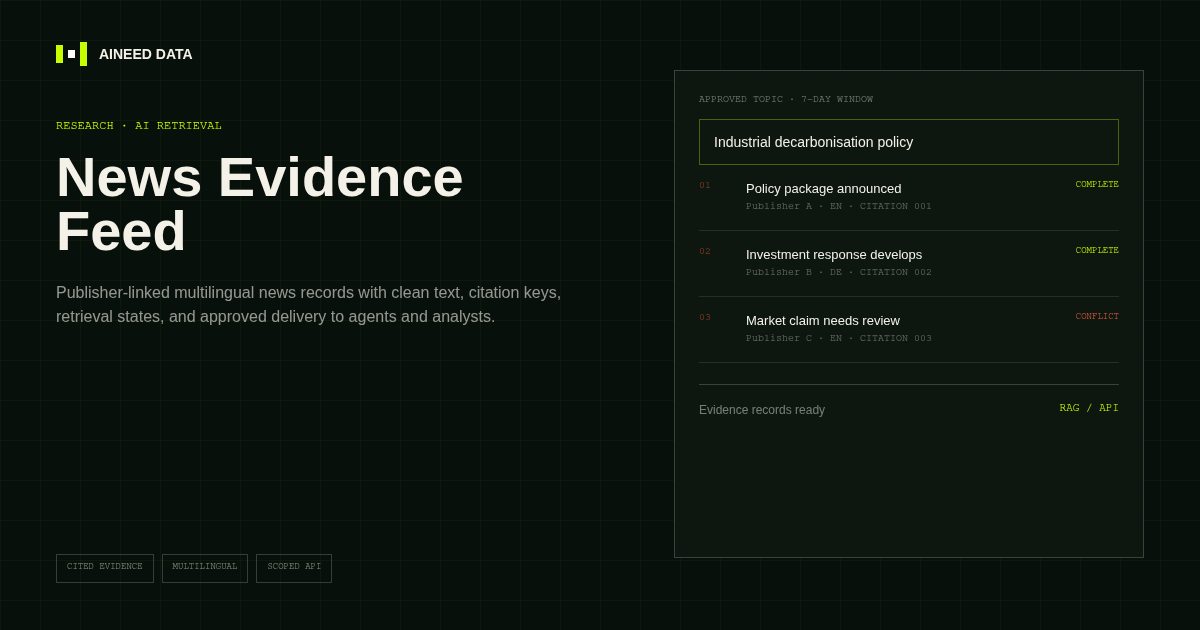Select the RESEARCH · AI RETRIEVAL label
Screen dimensions: 1200x630
pyautogui.click(x=139, y=126)
